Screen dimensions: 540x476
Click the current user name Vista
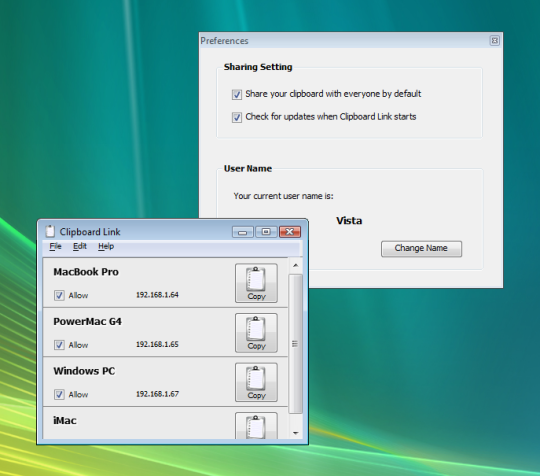(x=349, y=221)
